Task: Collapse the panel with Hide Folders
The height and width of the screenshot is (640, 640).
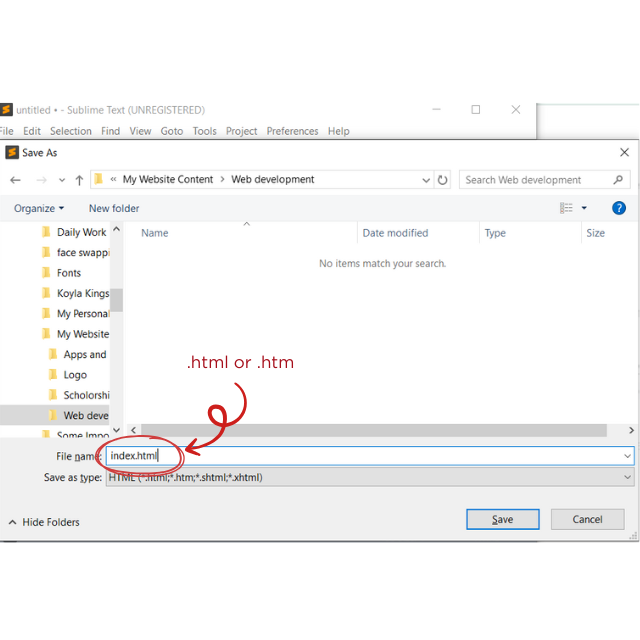Action: (x=44, y=522)
